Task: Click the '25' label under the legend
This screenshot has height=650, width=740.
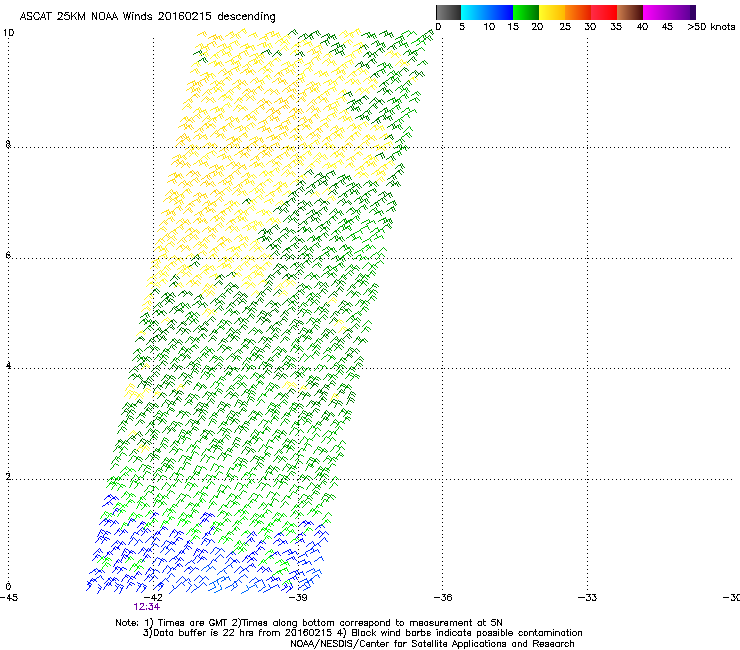Action: (x=565, y=27)
